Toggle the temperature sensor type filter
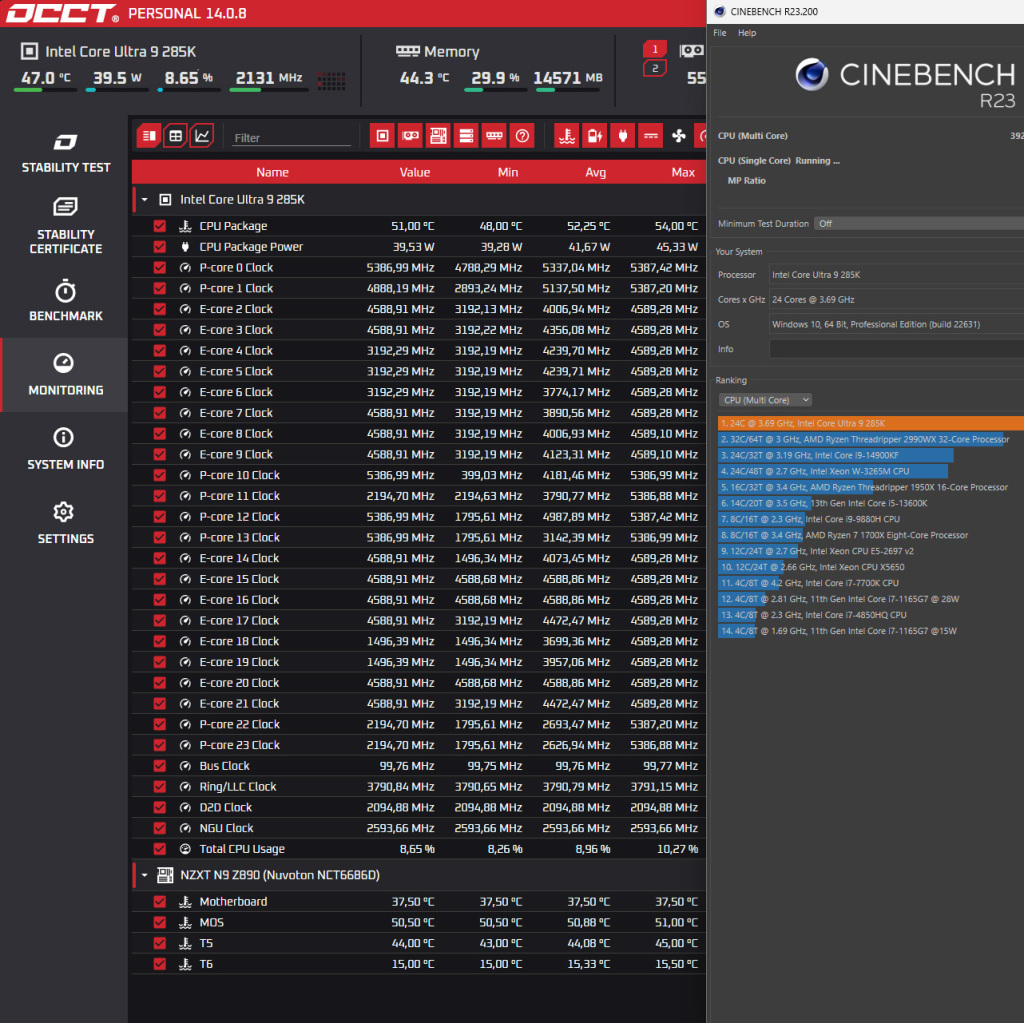1024x1023 pixels. pyautogui.click(x=567, y=136)
